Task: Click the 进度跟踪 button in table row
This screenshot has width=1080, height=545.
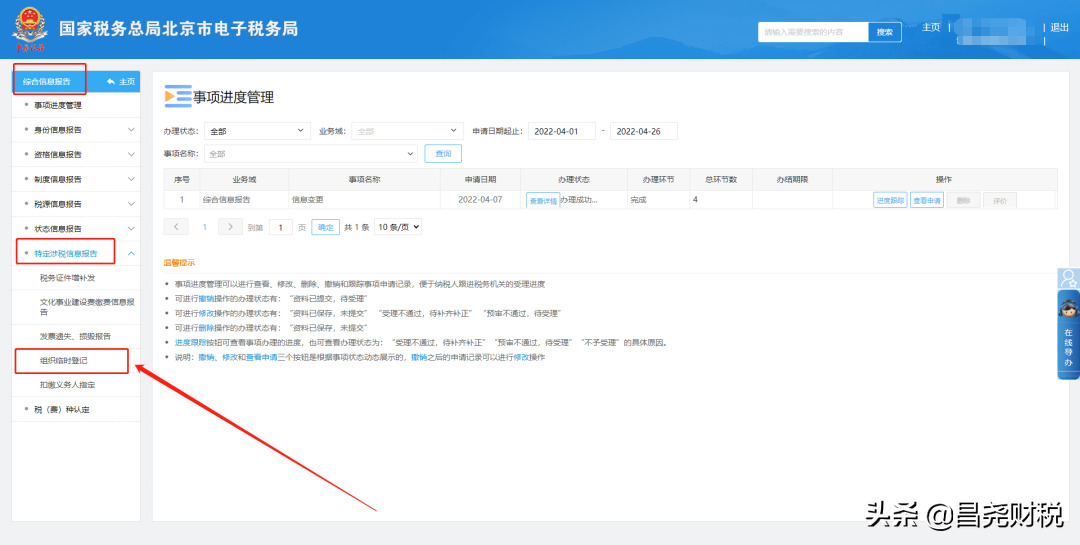Action: (x=889, y=200)
